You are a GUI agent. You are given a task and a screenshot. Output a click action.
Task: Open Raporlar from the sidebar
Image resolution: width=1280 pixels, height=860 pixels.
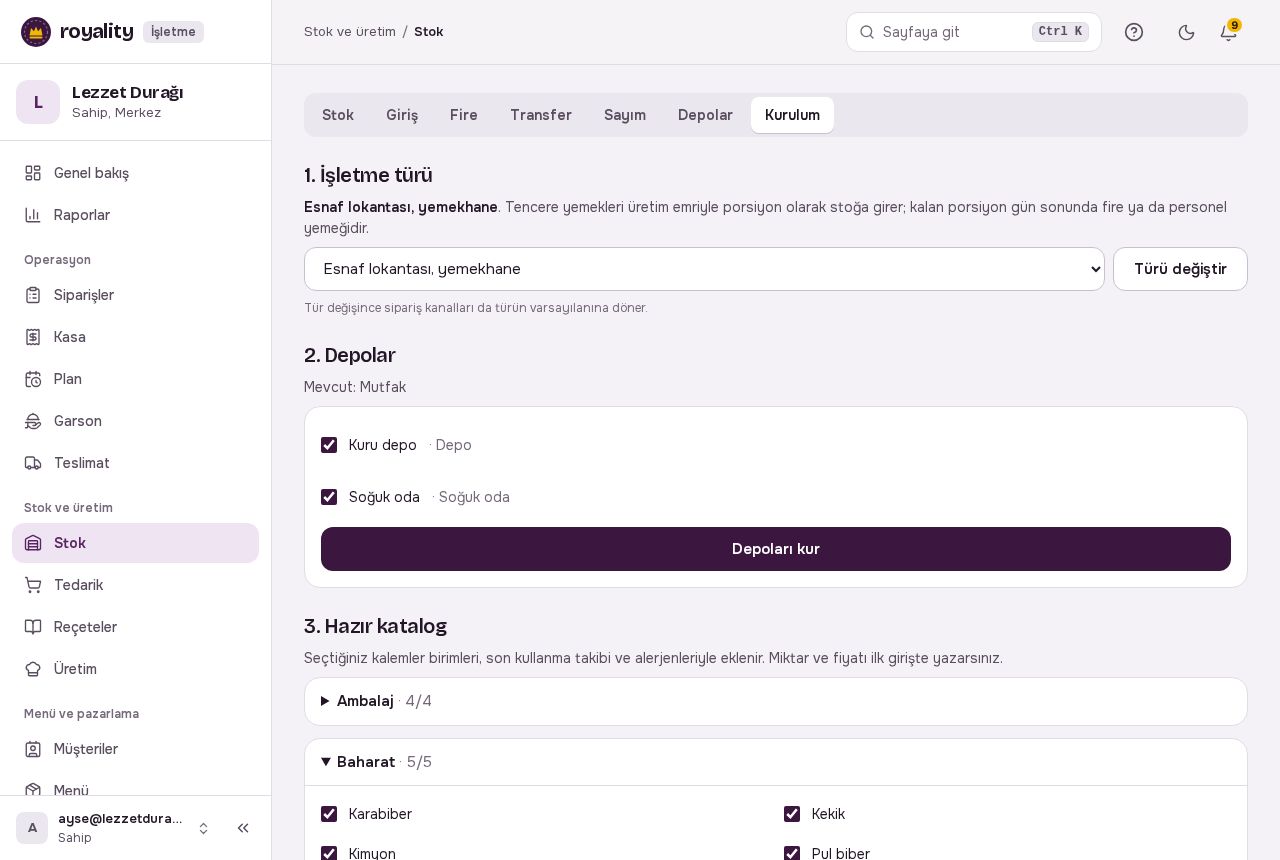(x=135, y=215)
